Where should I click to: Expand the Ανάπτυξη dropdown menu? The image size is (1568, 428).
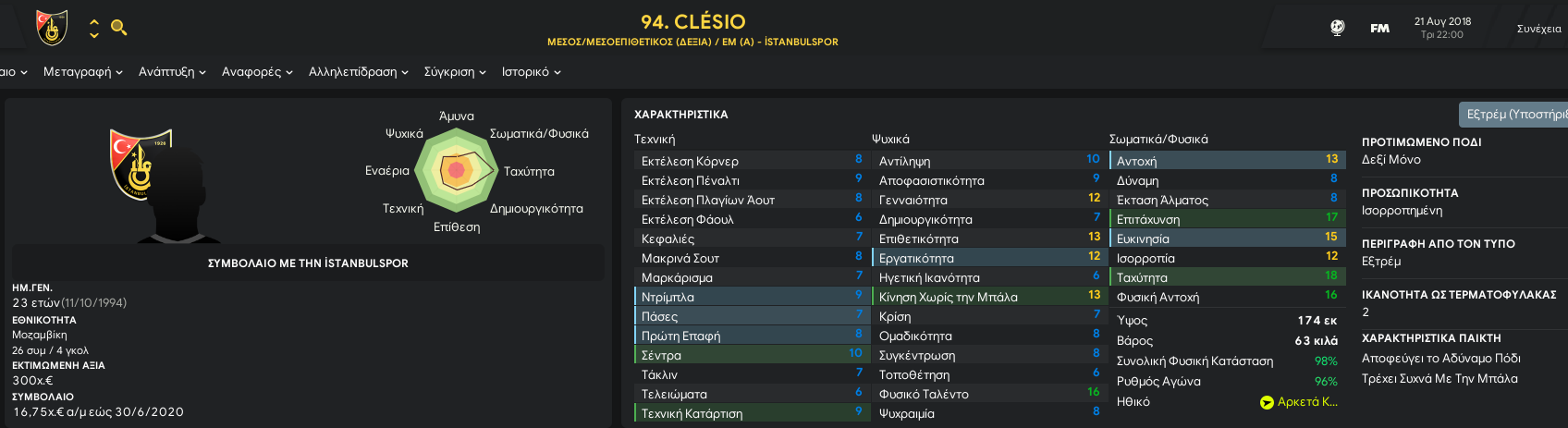pos(172,71)
